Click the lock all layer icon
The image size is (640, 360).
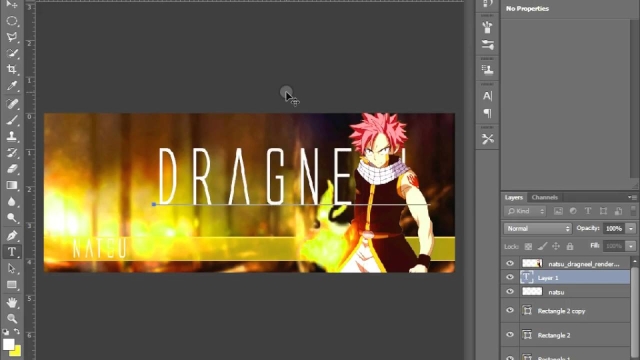570,246
